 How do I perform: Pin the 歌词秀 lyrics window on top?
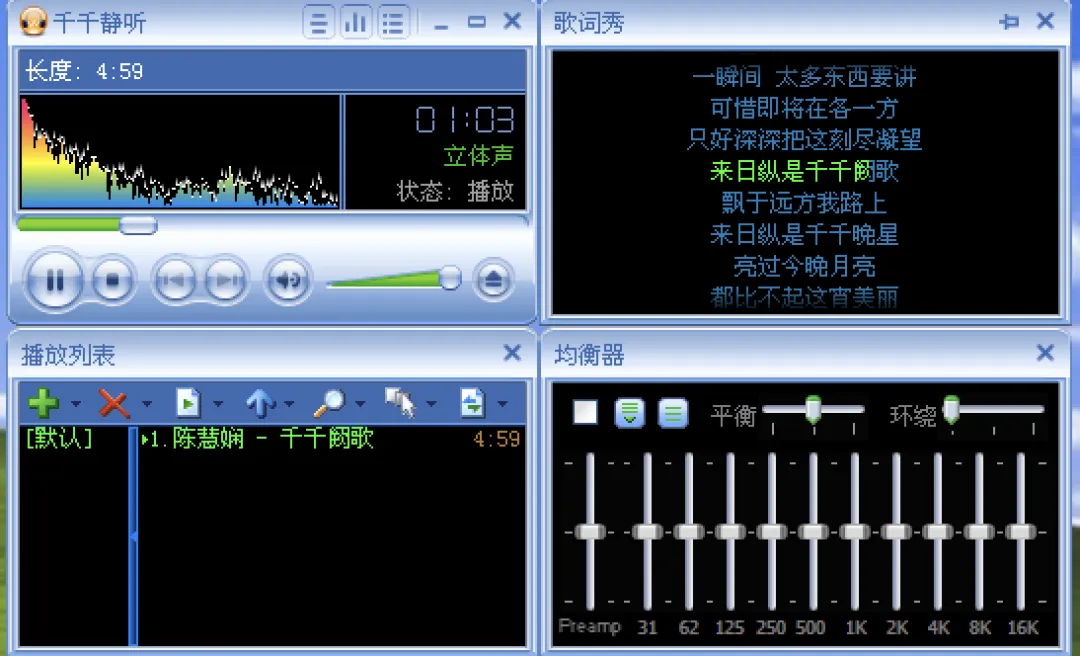point(1009,21)
